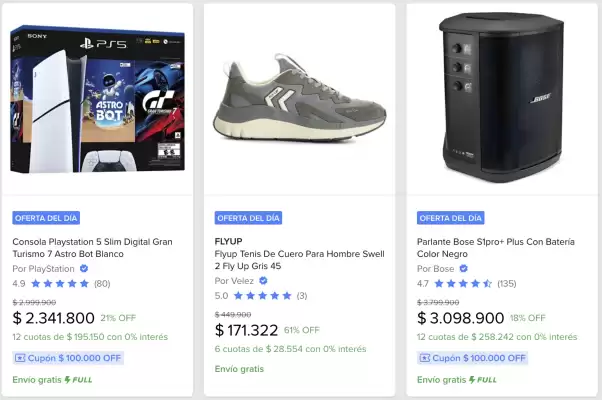Open the Consola Playstation 5 Slim title link
602x400 pixels.
[92, 248]
